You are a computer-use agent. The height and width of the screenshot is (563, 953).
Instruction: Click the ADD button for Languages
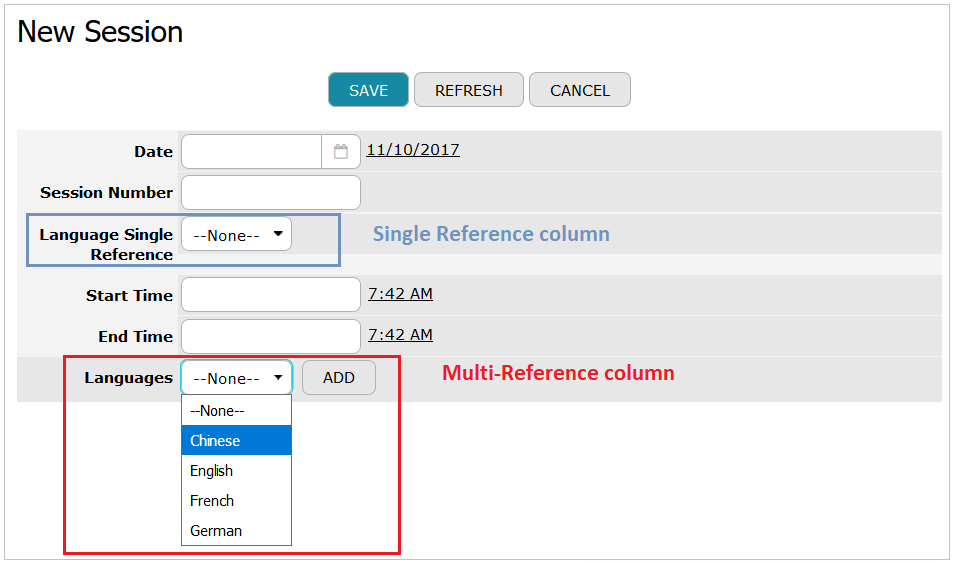(x=339, y=378)
